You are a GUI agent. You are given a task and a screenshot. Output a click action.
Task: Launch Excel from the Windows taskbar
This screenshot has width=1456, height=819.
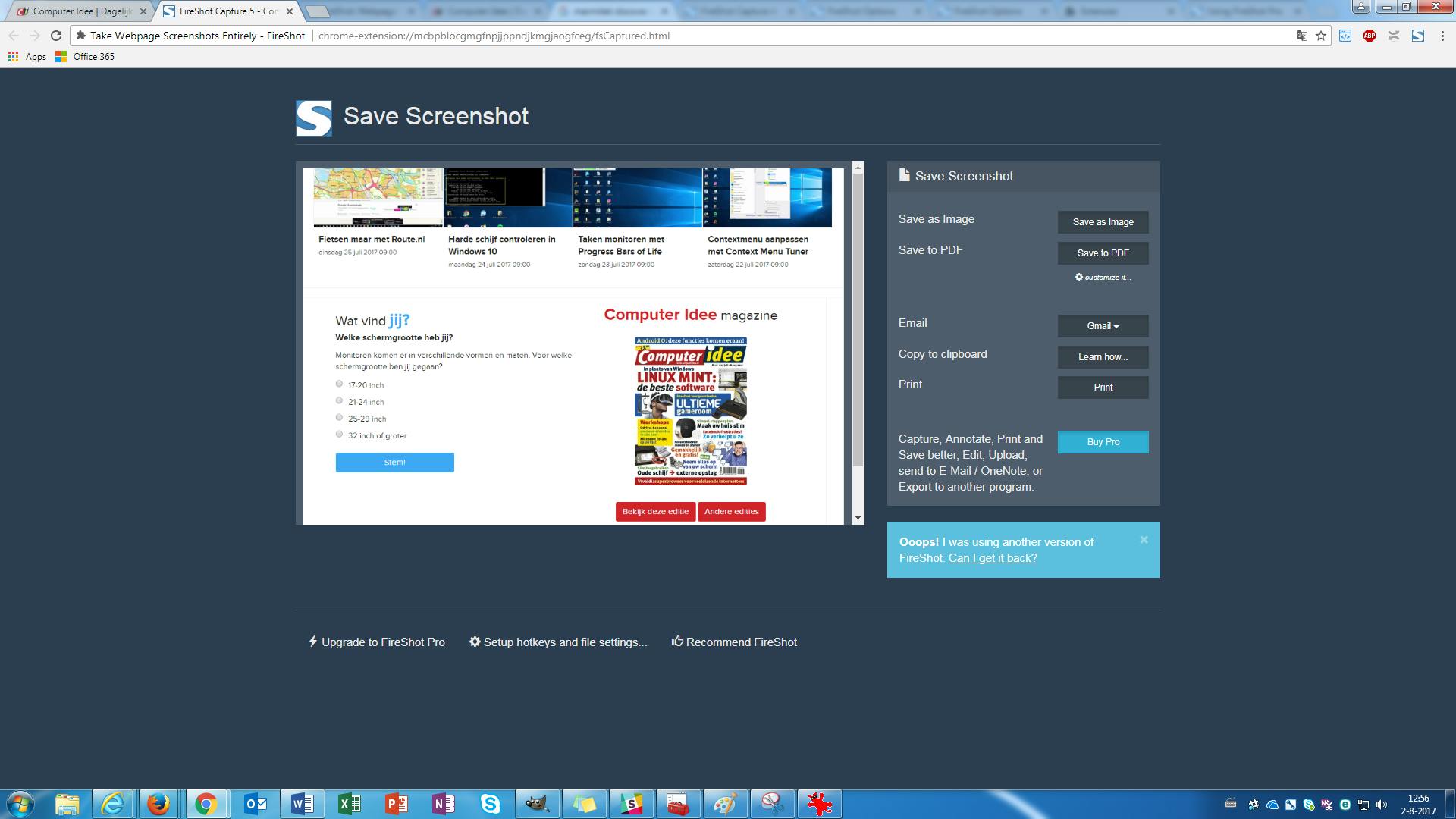pos(350,804)
